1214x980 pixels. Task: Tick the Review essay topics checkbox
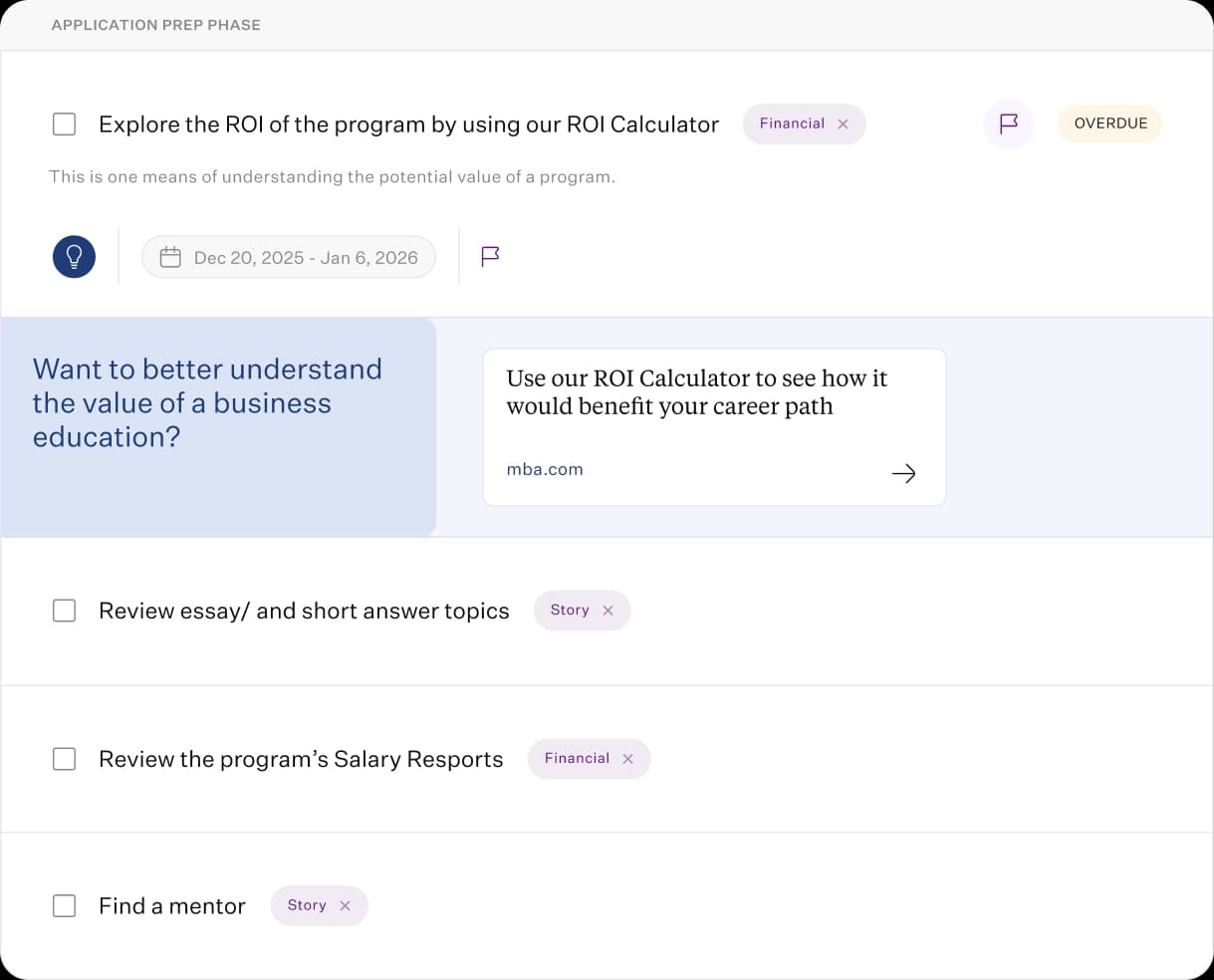click(64, 611)
